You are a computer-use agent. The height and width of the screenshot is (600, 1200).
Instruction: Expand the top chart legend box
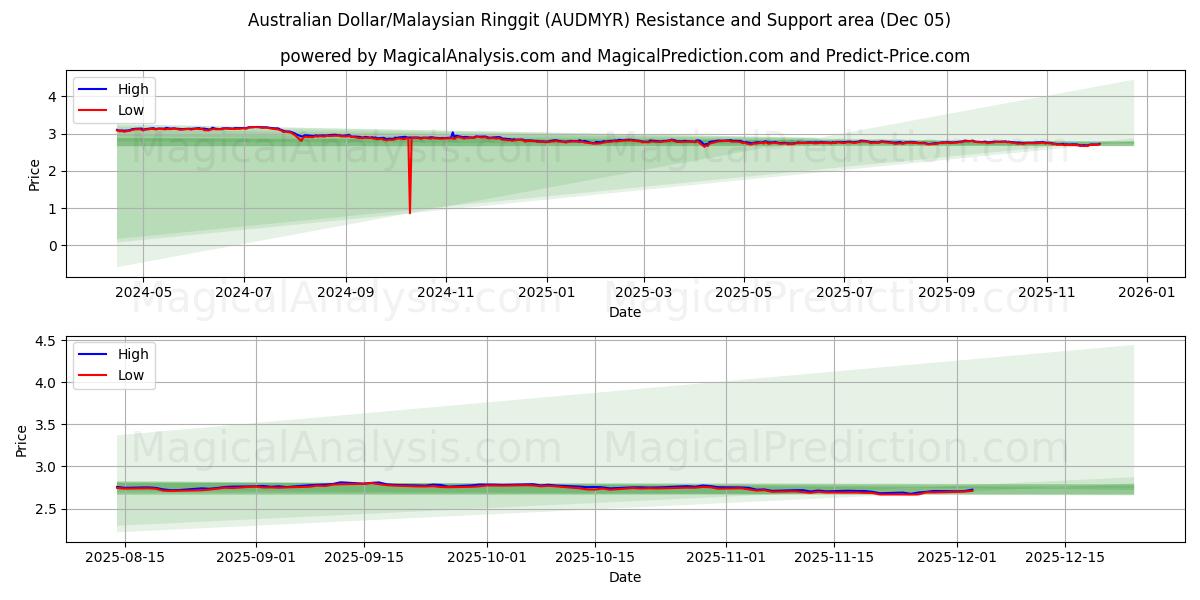pos(115,98)
